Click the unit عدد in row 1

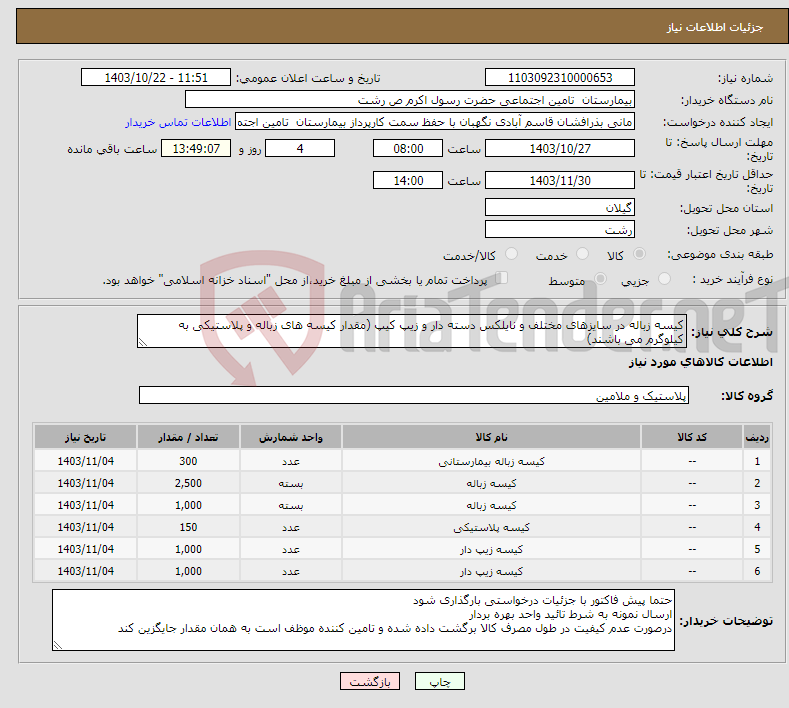pos(291,461)
